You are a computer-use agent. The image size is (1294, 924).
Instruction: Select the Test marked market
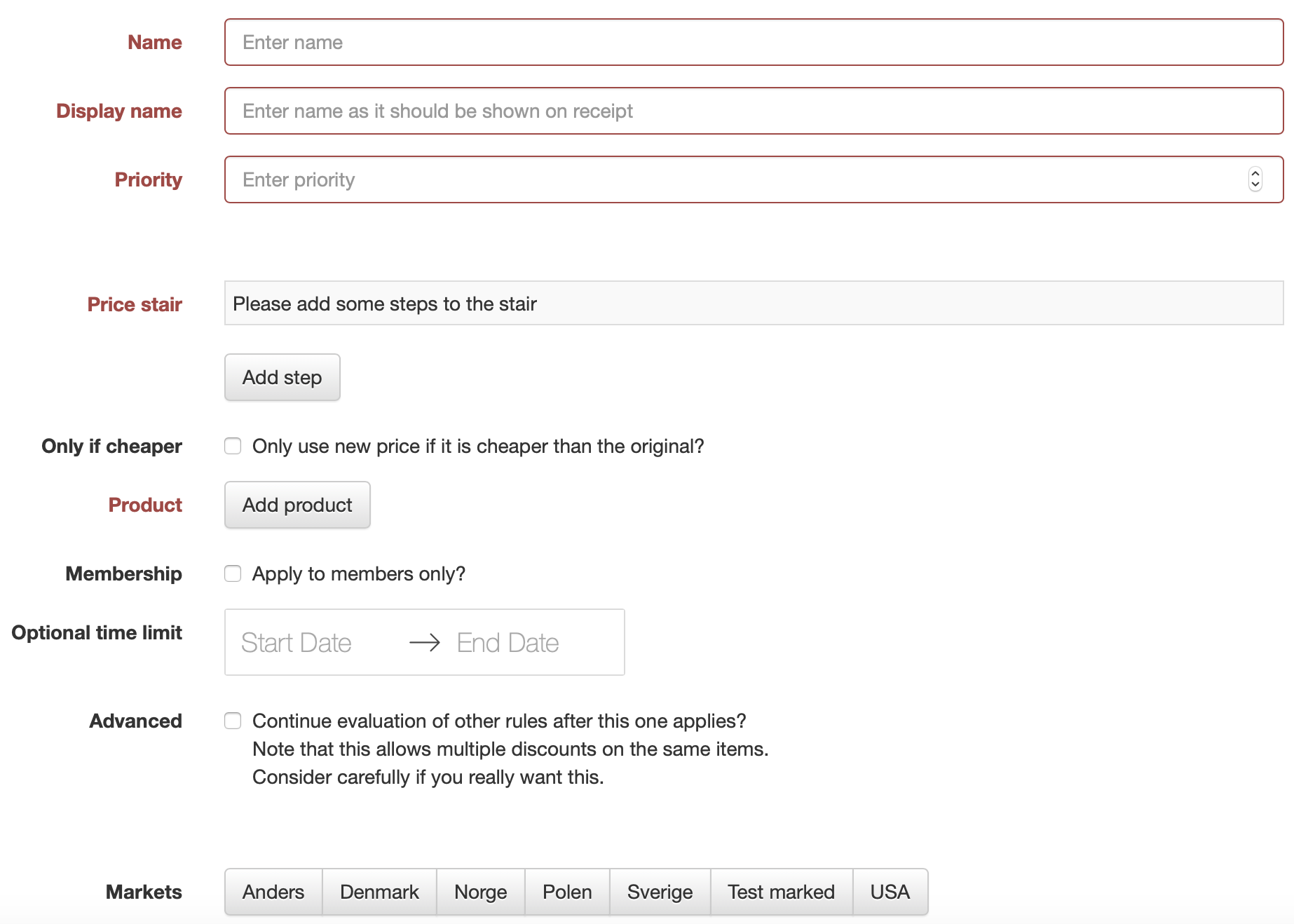coord(781,892)
